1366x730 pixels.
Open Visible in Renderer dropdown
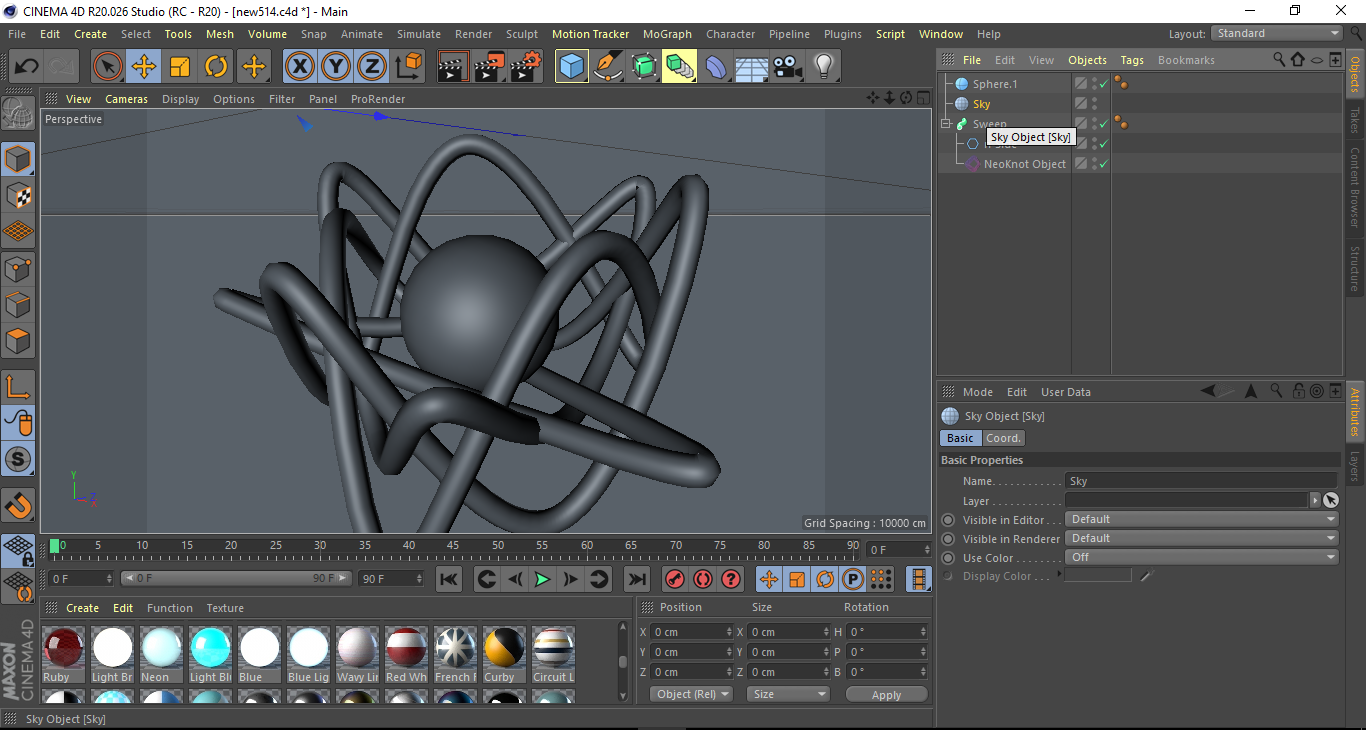click(x=1201, y=538)
